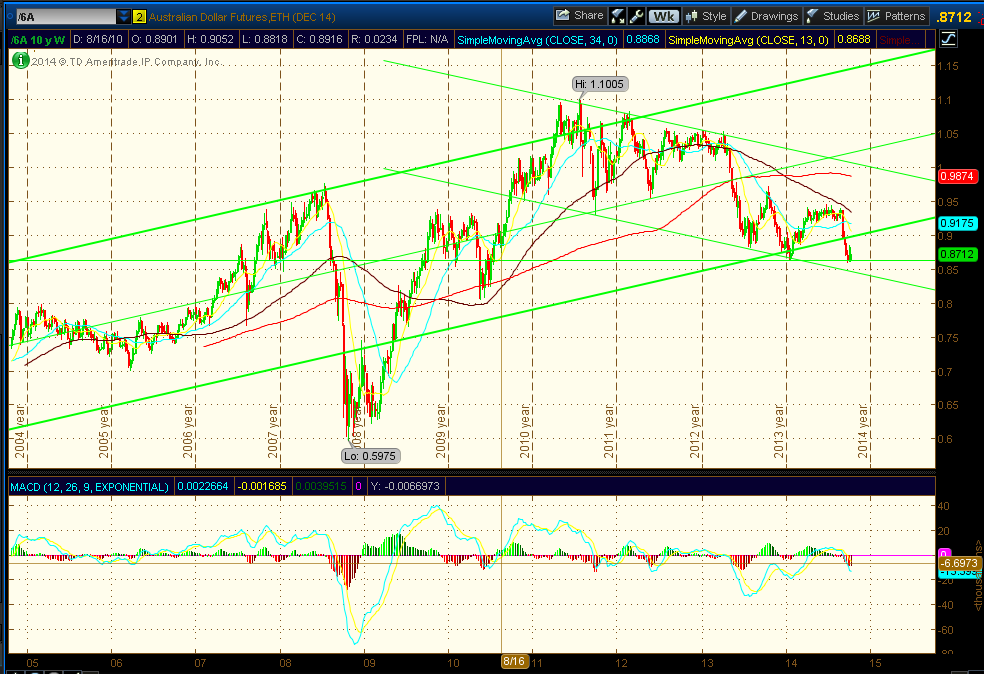Image resolution: width=984 pixels, height=674 pixels.
Task: Click the -0.001685 MACD average value
Action: (262, 486)
